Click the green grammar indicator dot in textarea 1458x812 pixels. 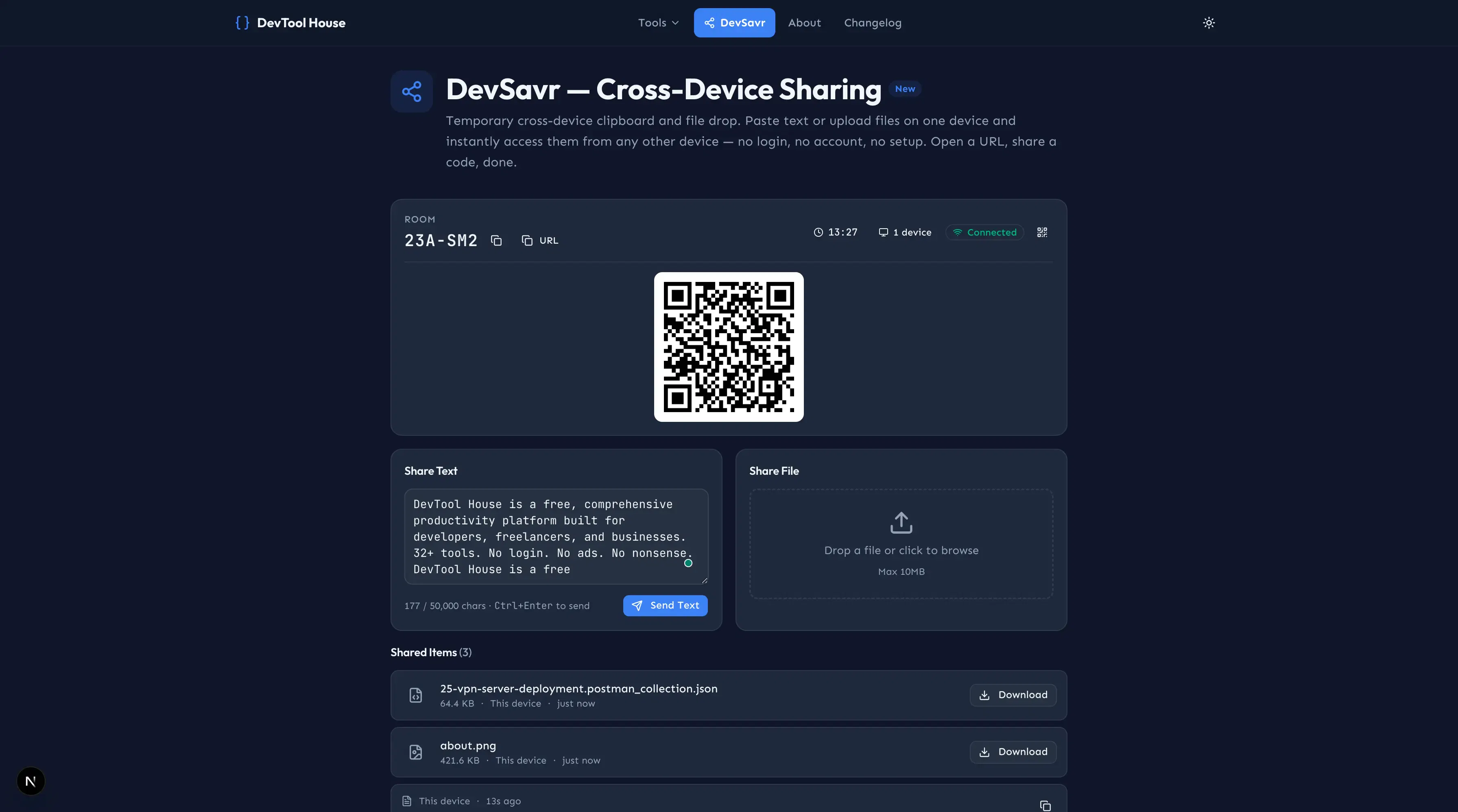coord(688,563)
